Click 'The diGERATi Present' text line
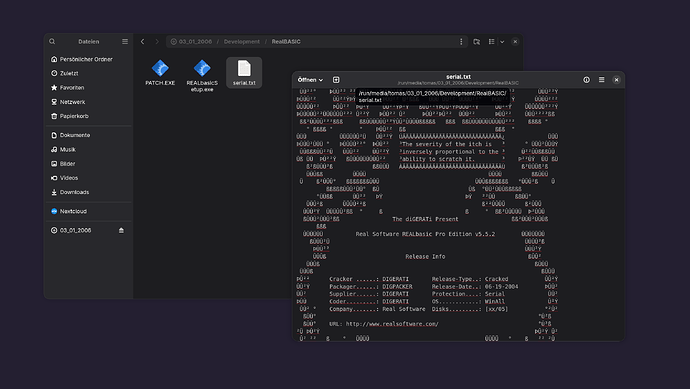Image resolution: width=690 pixels, height=389 pixels. (425, 219)
